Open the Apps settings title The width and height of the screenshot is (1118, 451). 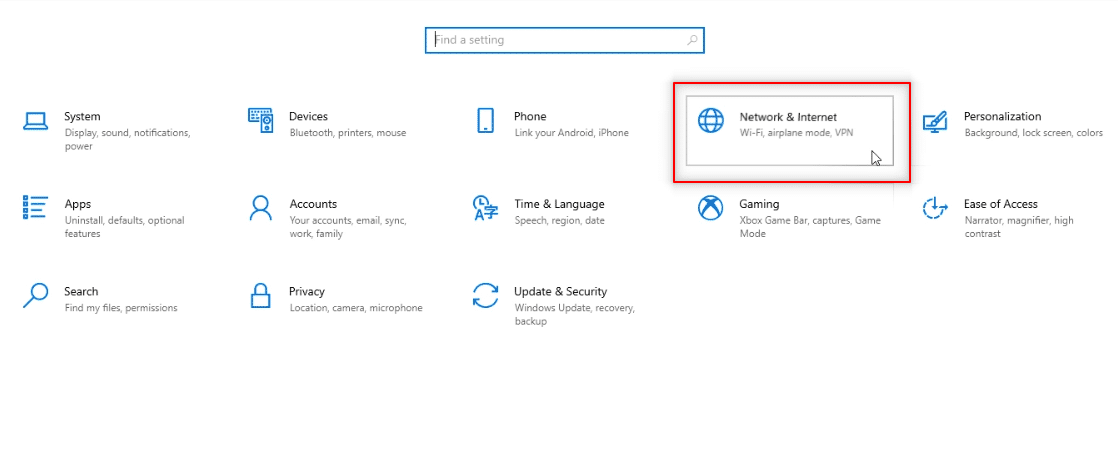pyautogui.click(x=78, y=204)
